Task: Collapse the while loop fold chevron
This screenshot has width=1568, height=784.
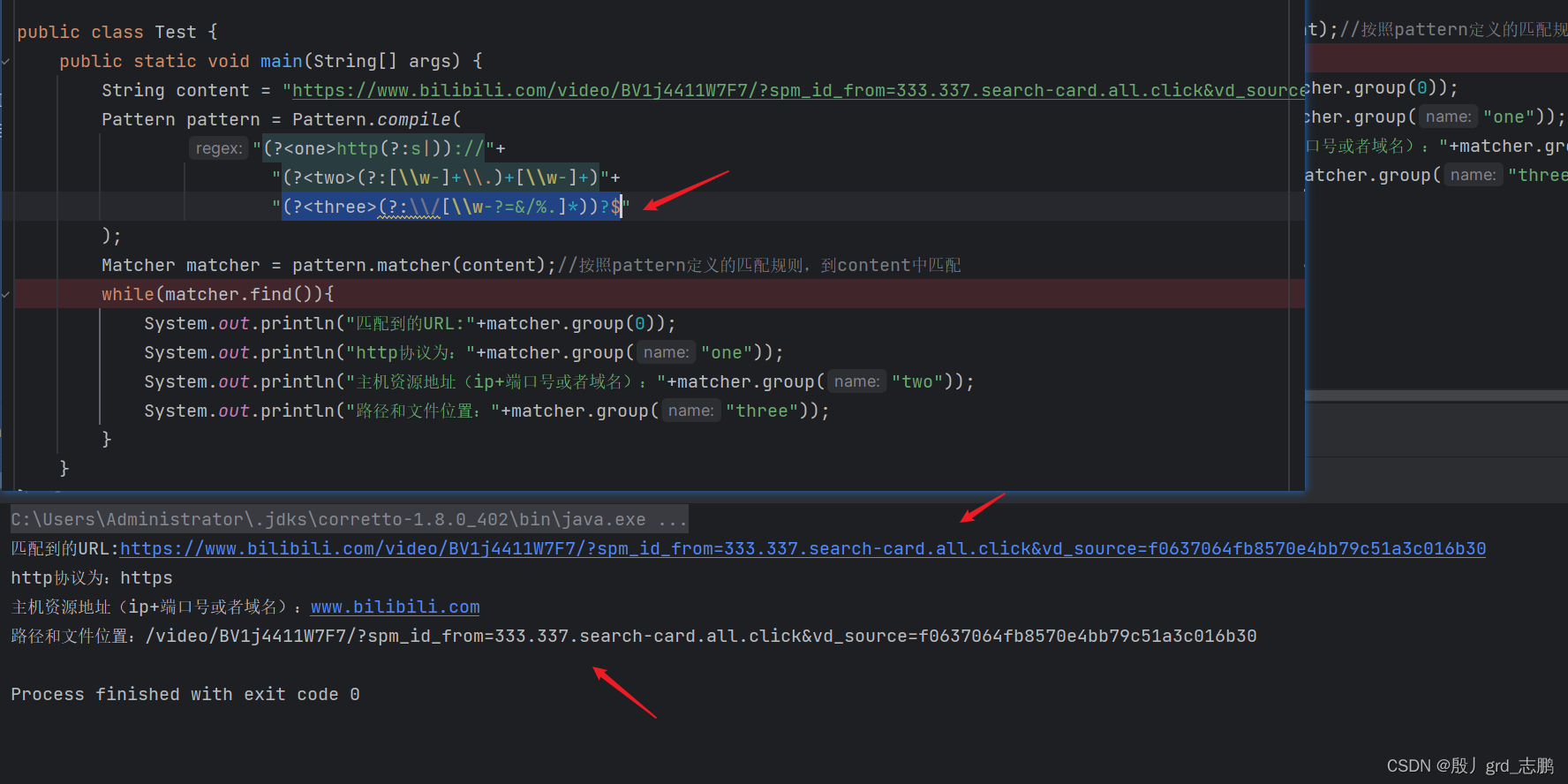Action: click(x=5, y=295)
